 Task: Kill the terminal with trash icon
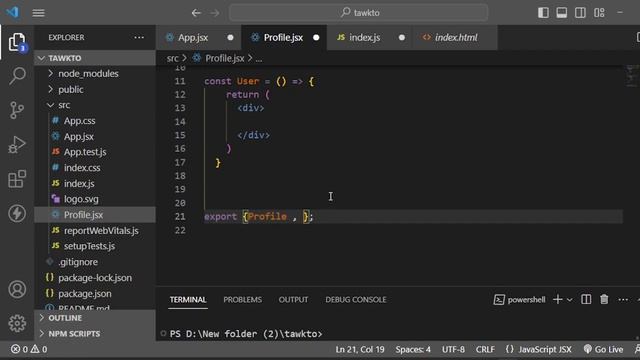click(604, 300)
